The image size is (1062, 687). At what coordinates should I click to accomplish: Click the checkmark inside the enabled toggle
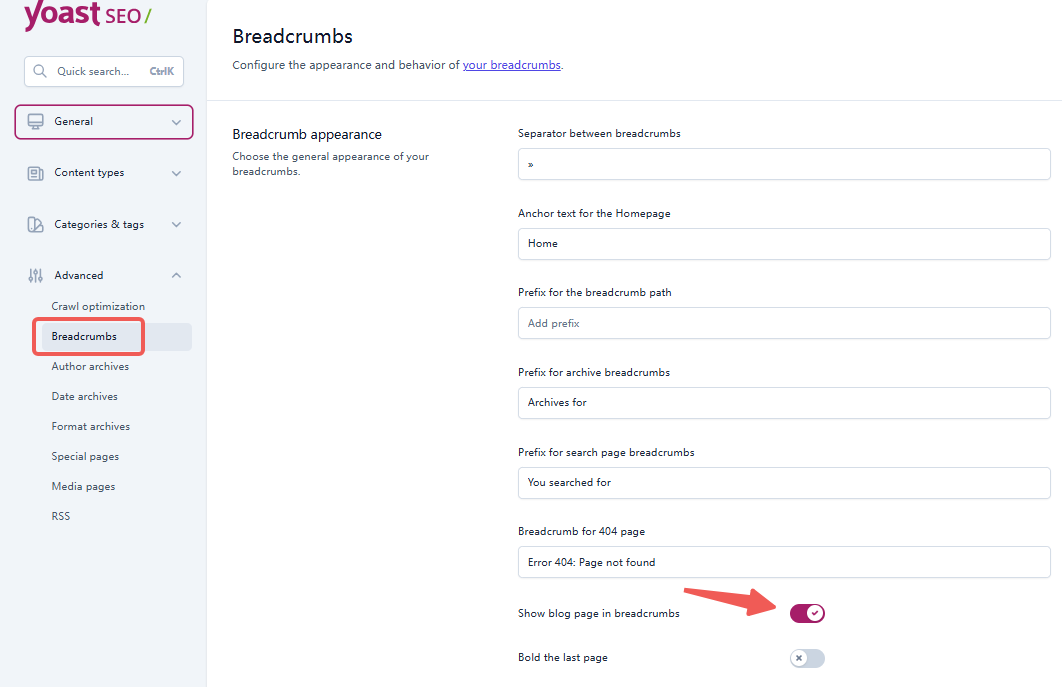click(813, 613)
